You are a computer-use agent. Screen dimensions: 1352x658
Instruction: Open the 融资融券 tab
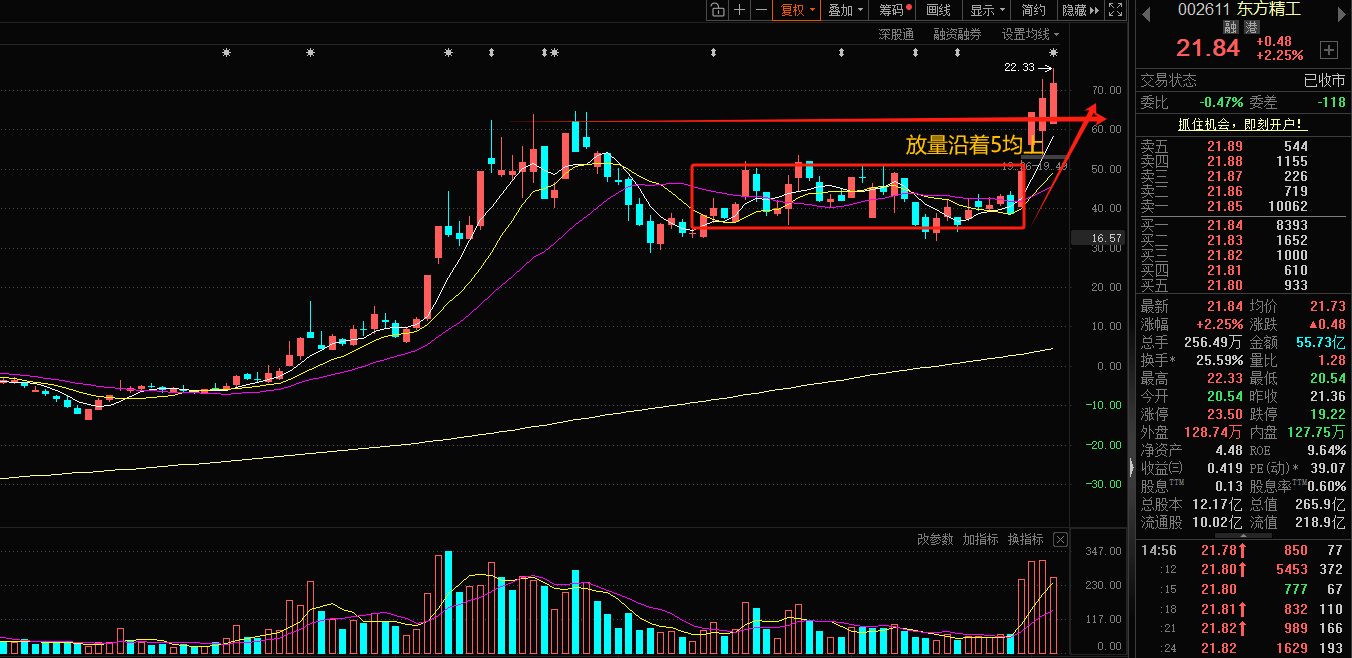pyautogui.click(x=958, y=34)
